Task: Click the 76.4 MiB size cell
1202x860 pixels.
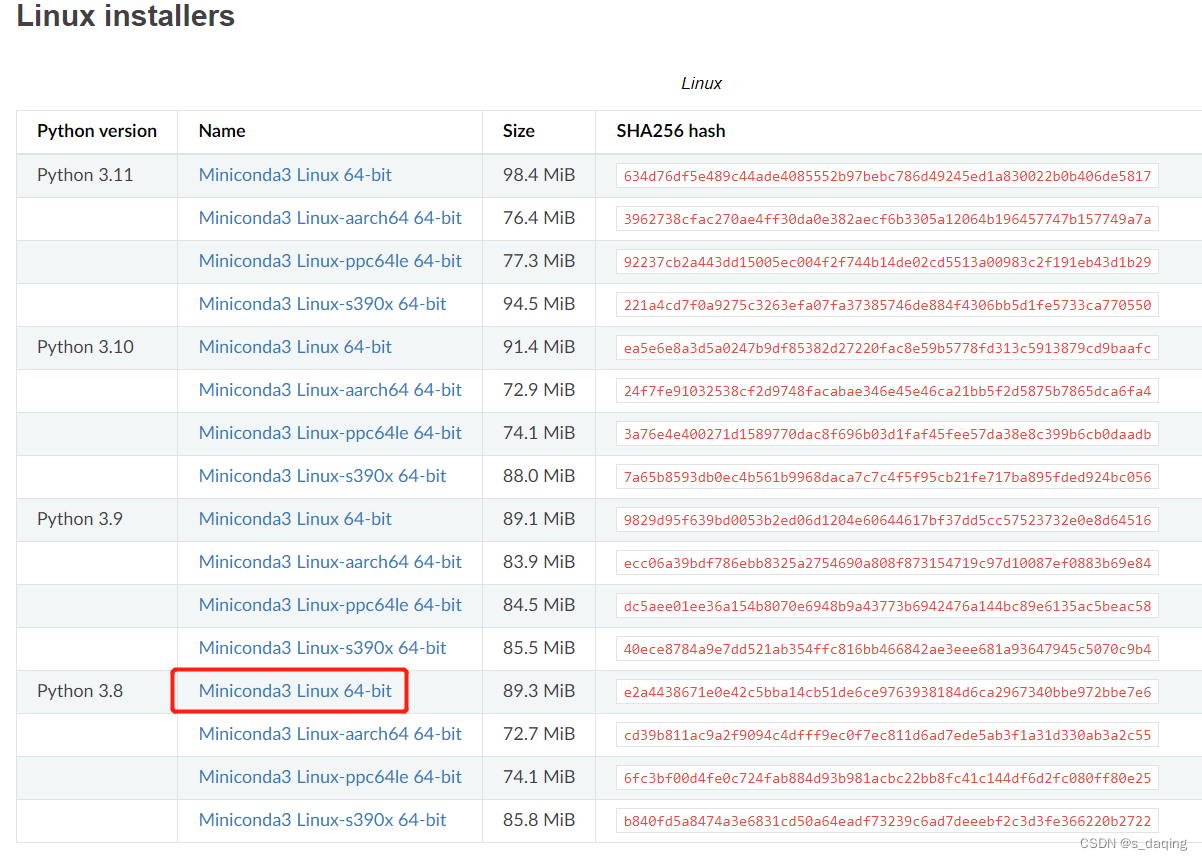Action: (539, 218)
